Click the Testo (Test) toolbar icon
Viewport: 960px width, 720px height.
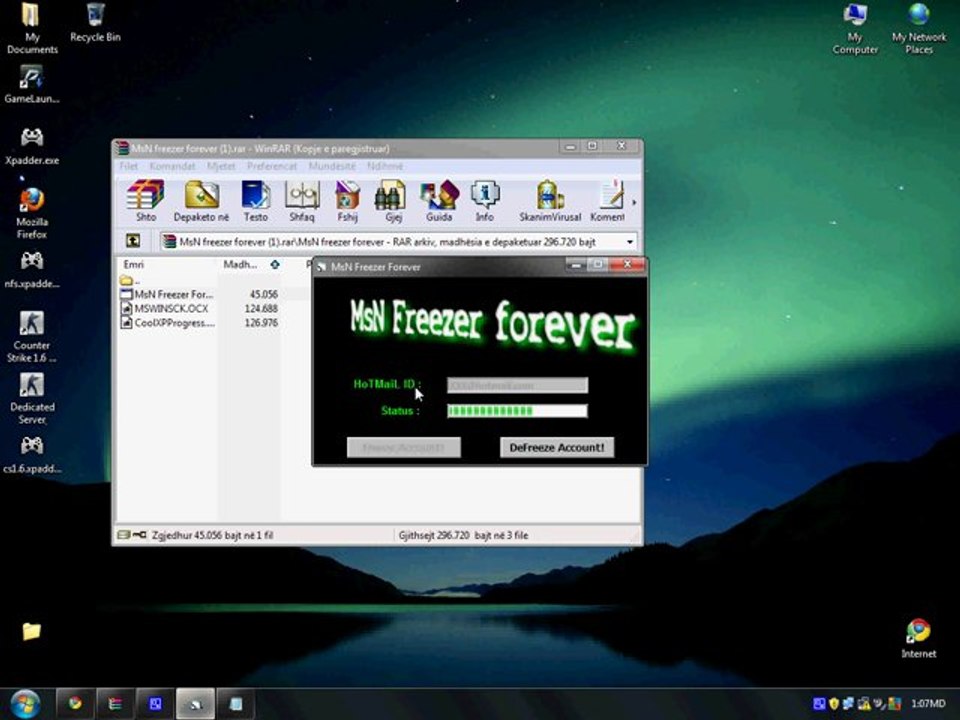255,201
